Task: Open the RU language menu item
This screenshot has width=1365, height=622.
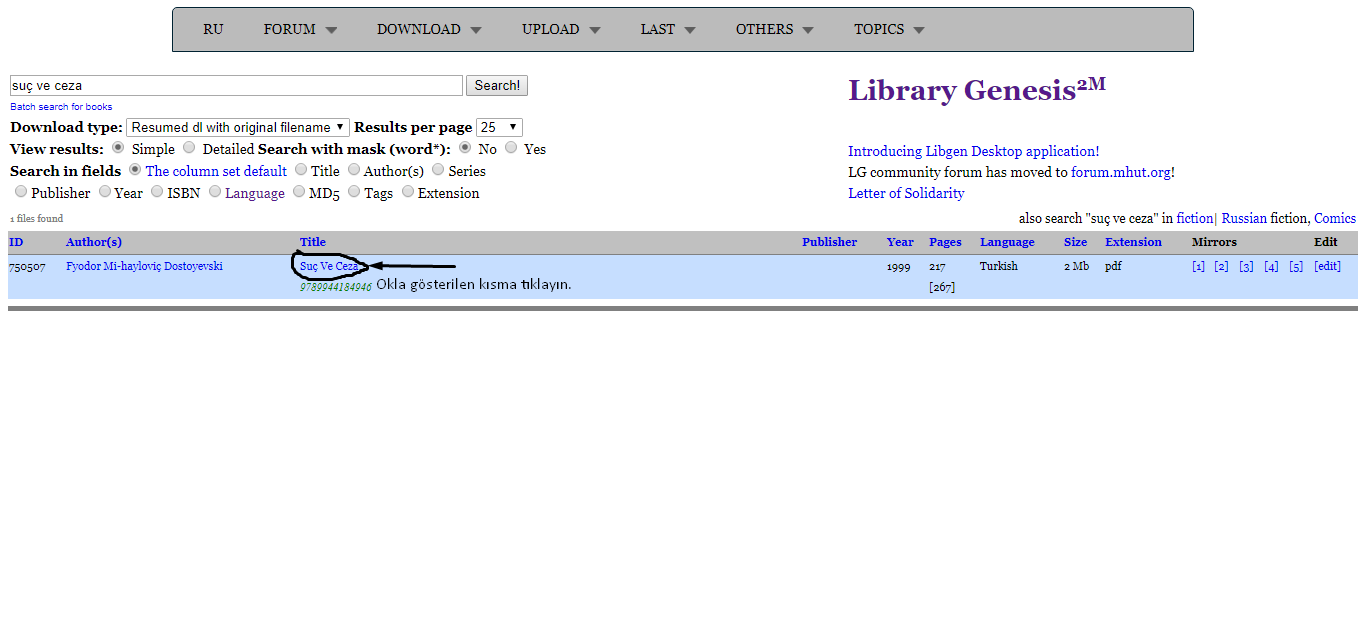Action: coord(213,29)
